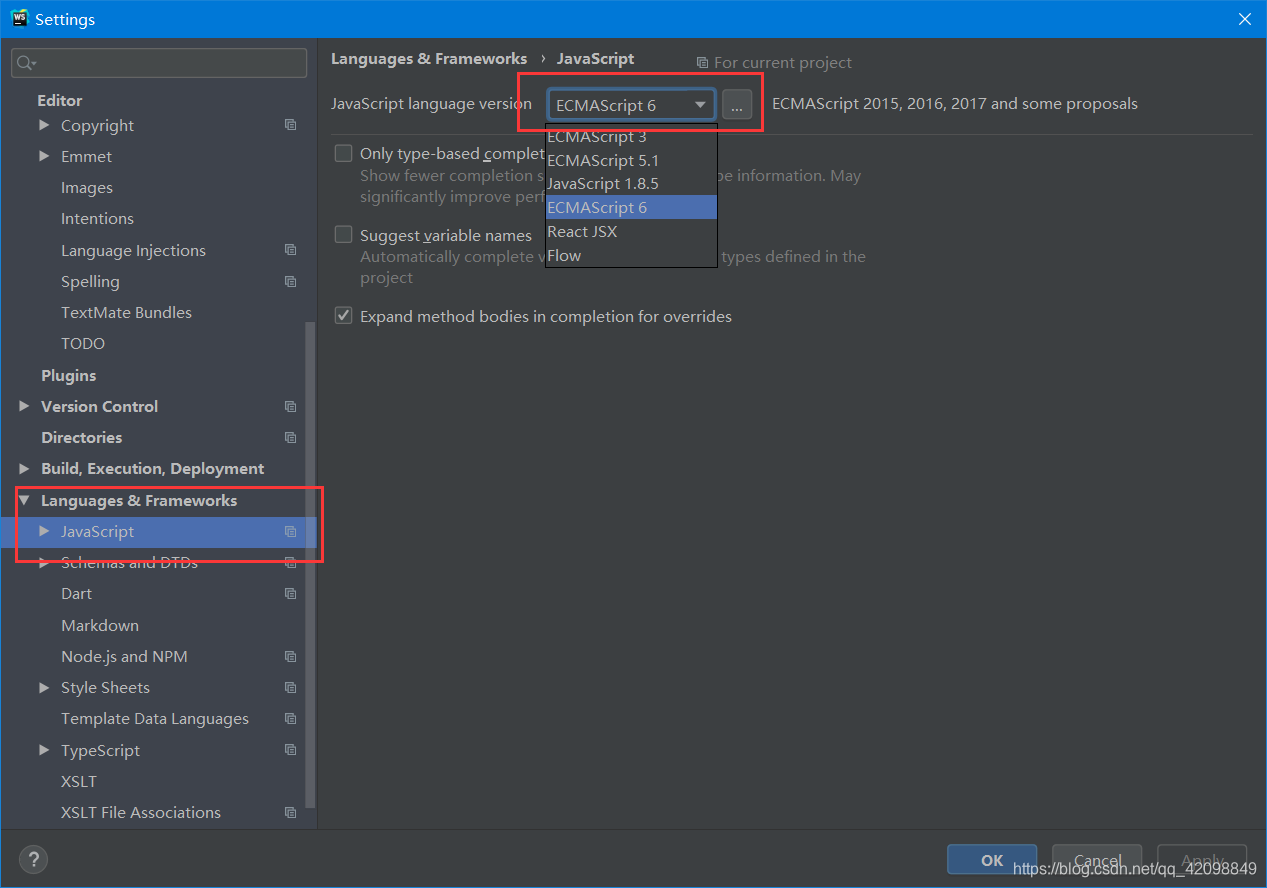Click project-level icon next to Spelling
Image resolution: width=1267 pixels, height=888 pixels.
290,281
